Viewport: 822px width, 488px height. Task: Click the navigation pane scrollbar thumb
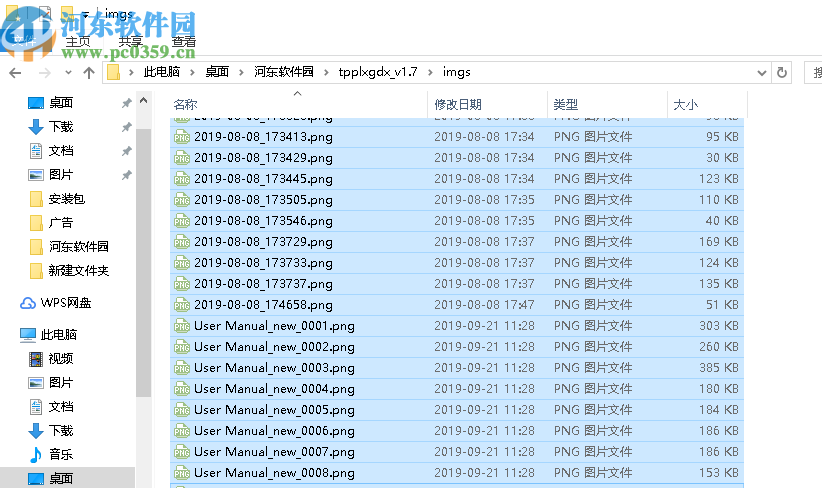[144, 262]
